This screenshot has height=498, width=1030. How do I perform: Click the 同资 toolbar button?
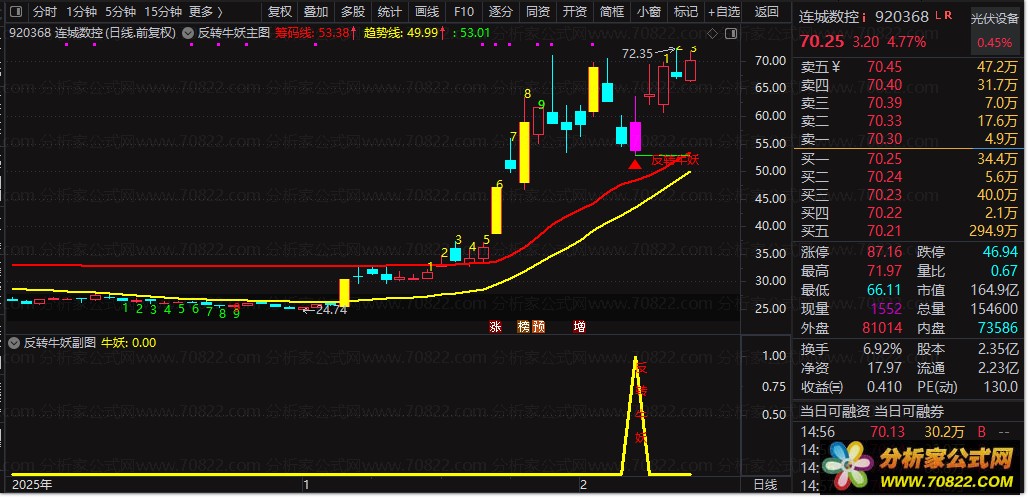click(x=537, y=11)
